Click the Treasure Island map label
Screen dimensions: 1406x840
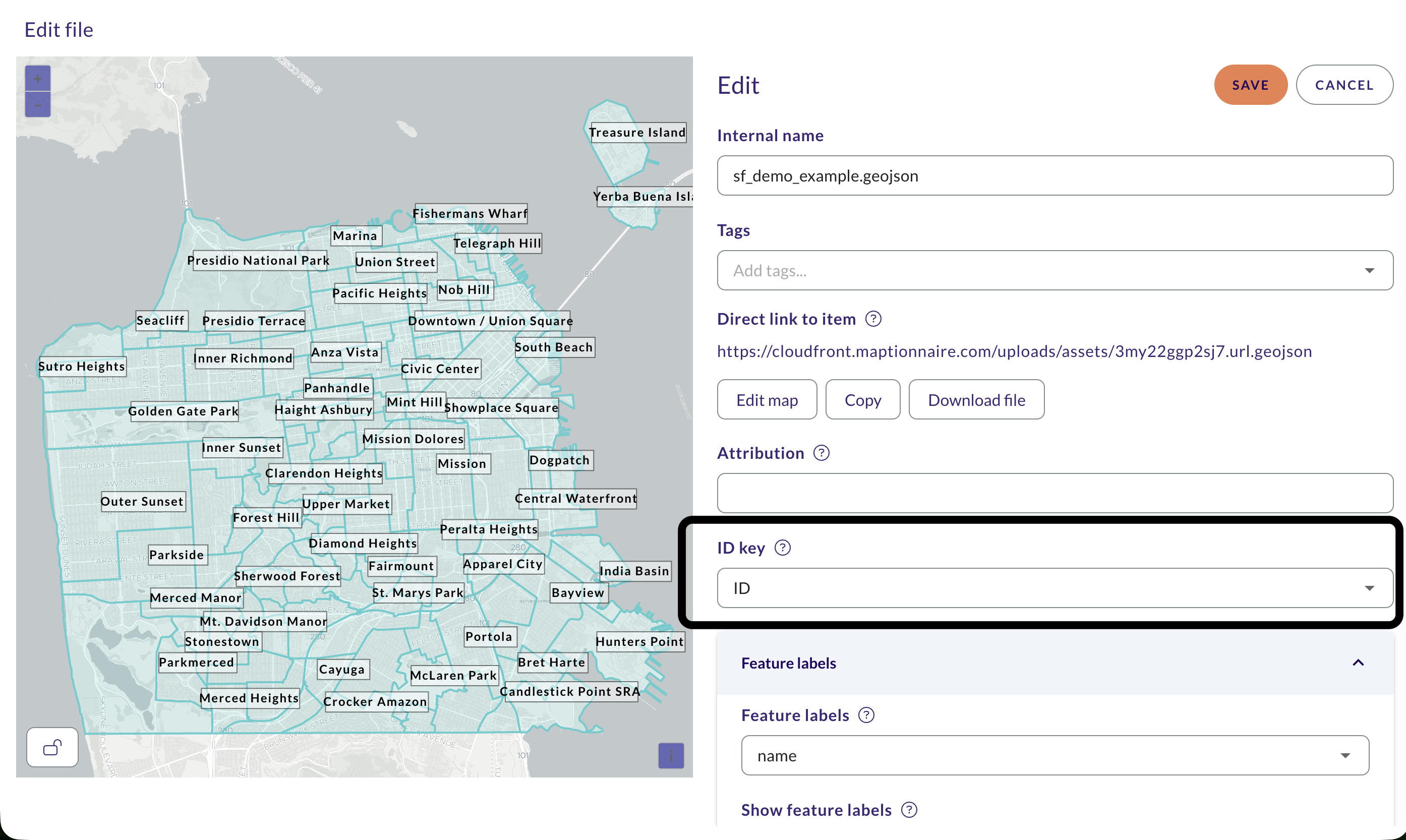637,133
